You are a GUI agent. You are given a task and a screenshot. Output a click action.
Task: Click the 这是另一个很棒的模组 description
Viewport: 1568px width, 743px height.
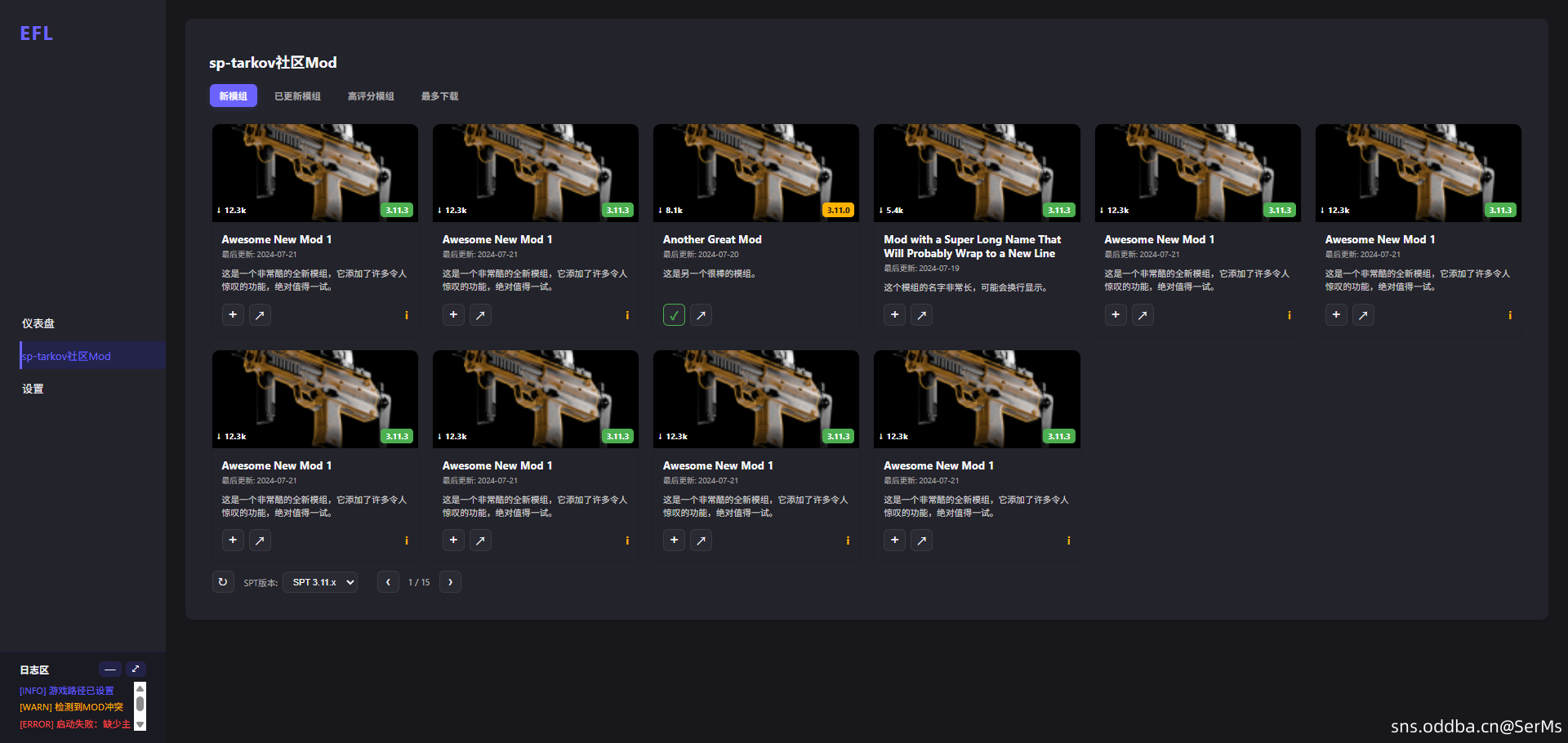(x=710, y=274)
